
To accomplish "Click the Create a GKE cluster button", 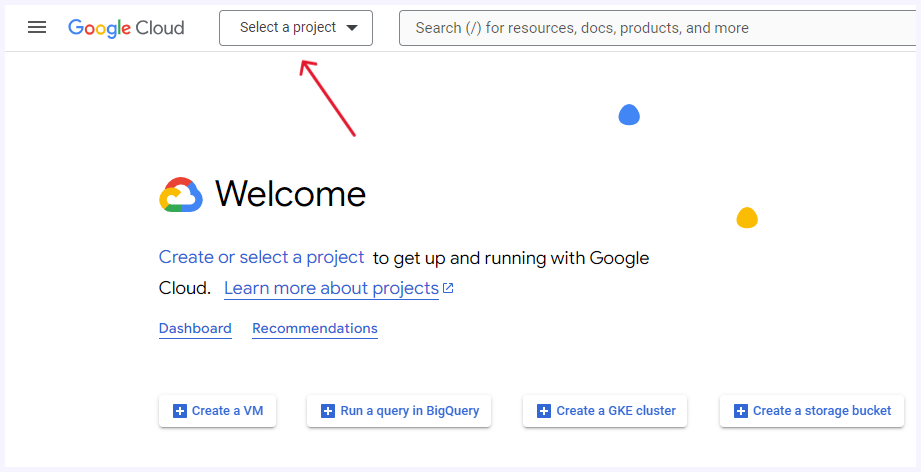I will (x=605, y=411).
